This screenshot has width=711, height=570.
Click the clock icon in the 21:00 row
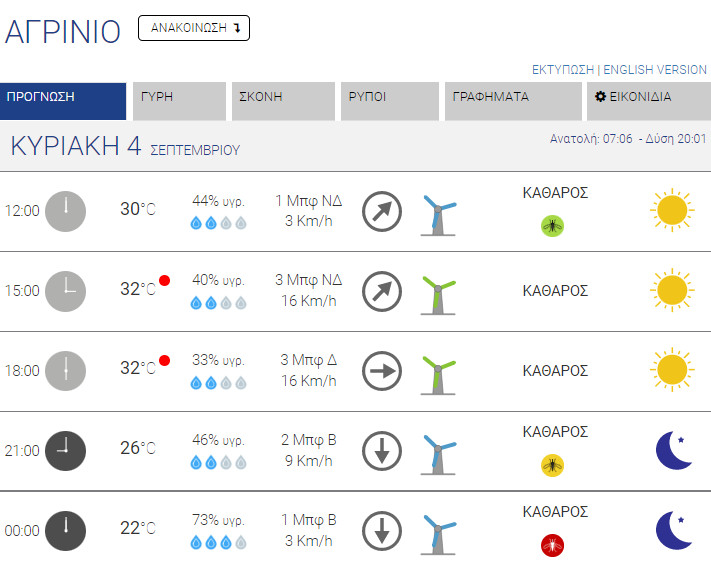point(66,450)
